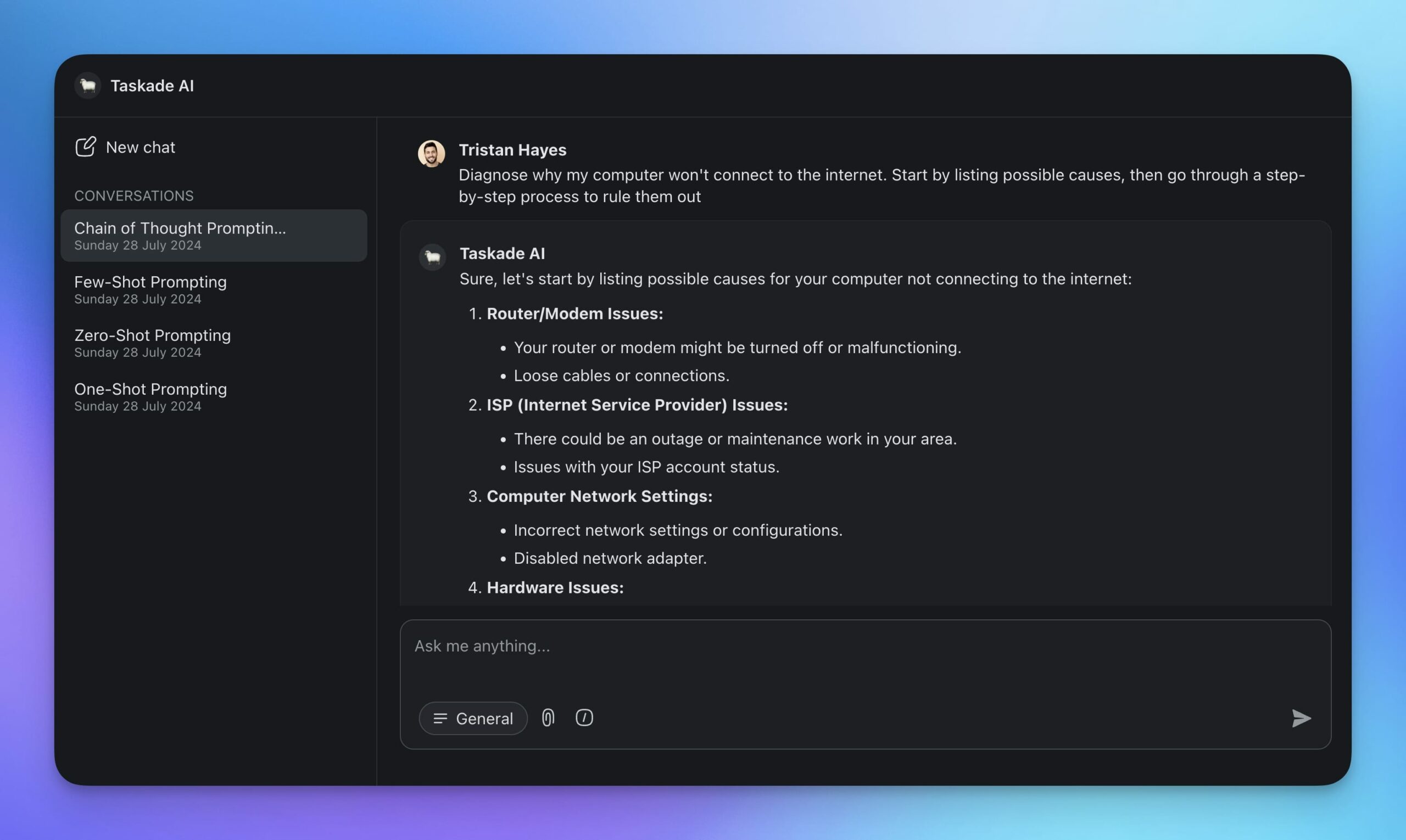Viewport: 1406px width, 840px height.
Task: Click the Computer Network Settings heading
Action: pos(599,496)
